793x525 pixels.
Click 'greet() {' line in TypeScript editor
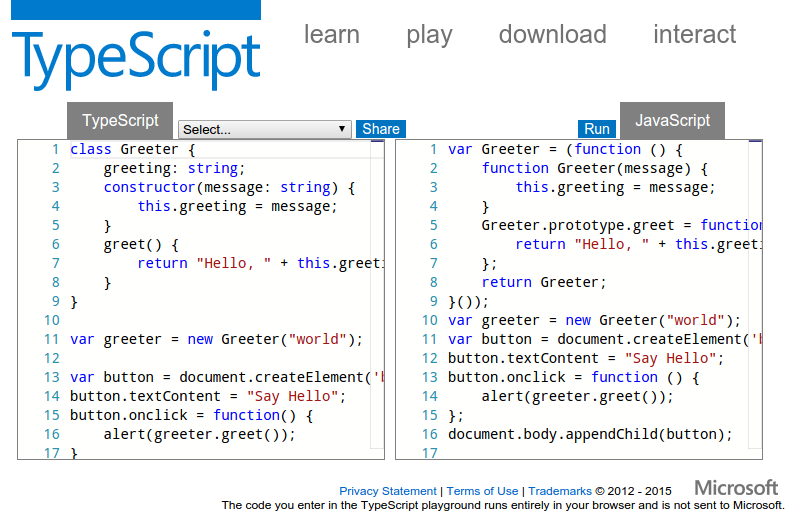click(141, 245)
